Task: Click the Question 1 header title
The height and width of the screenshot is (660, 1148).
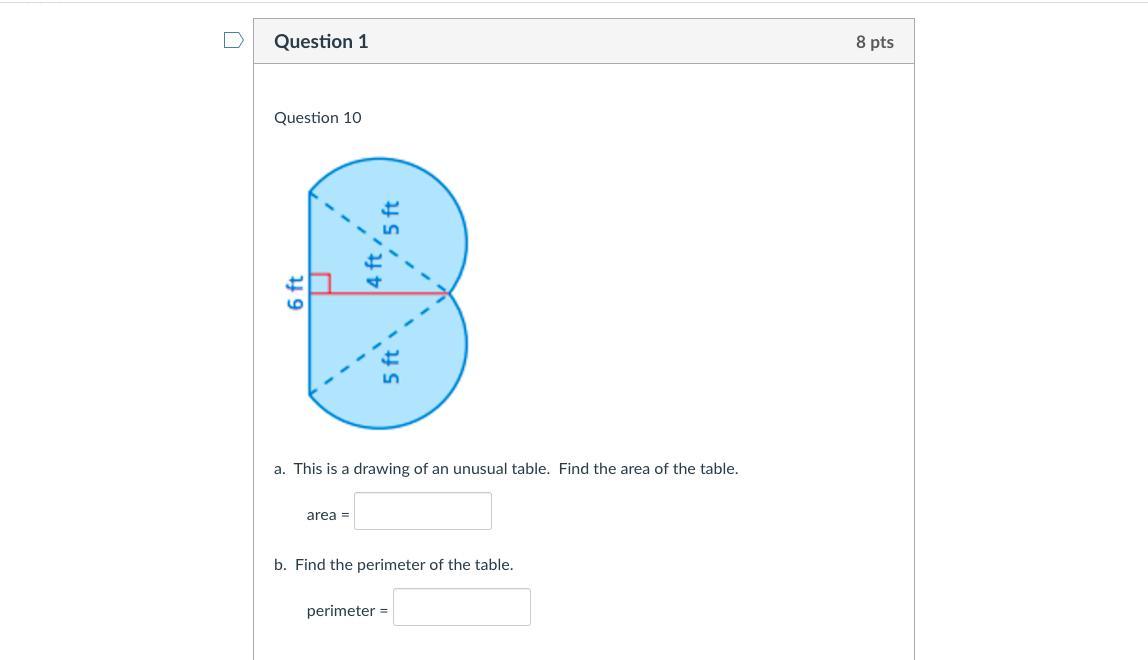Action: coord(321,41)
